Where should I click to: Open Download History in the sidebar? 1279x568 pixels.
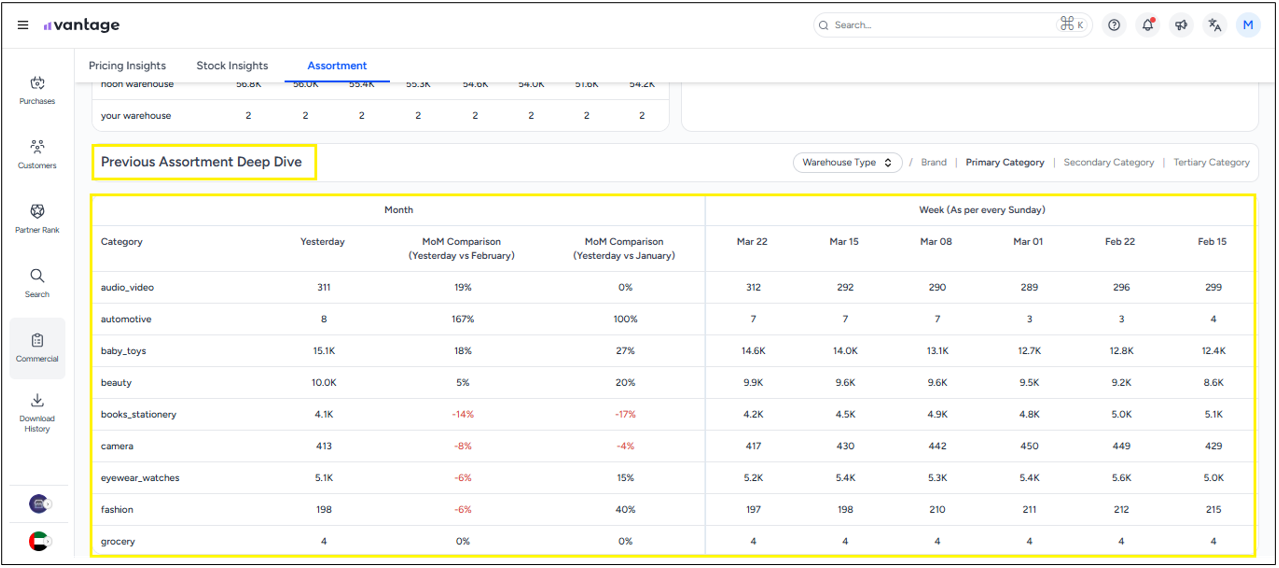click(37, 411)
